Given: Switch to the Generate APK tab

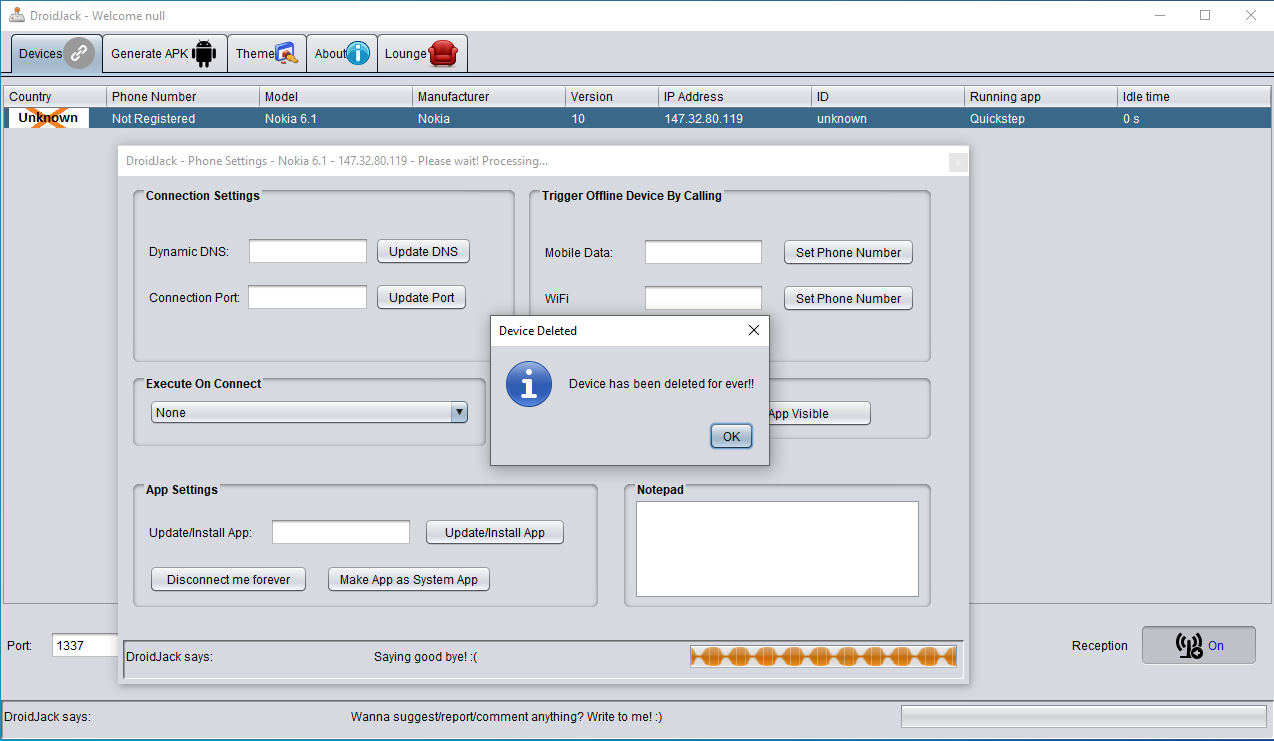Looking at the screenshot, I should click(164, 54).
